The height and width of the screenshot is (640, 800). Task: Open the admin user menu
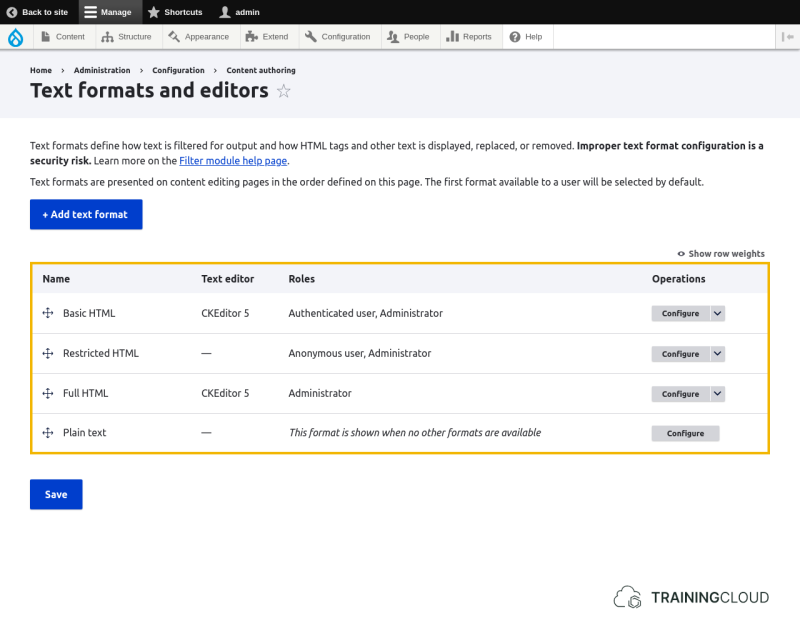pyautogui.click(x=239, y=12)
